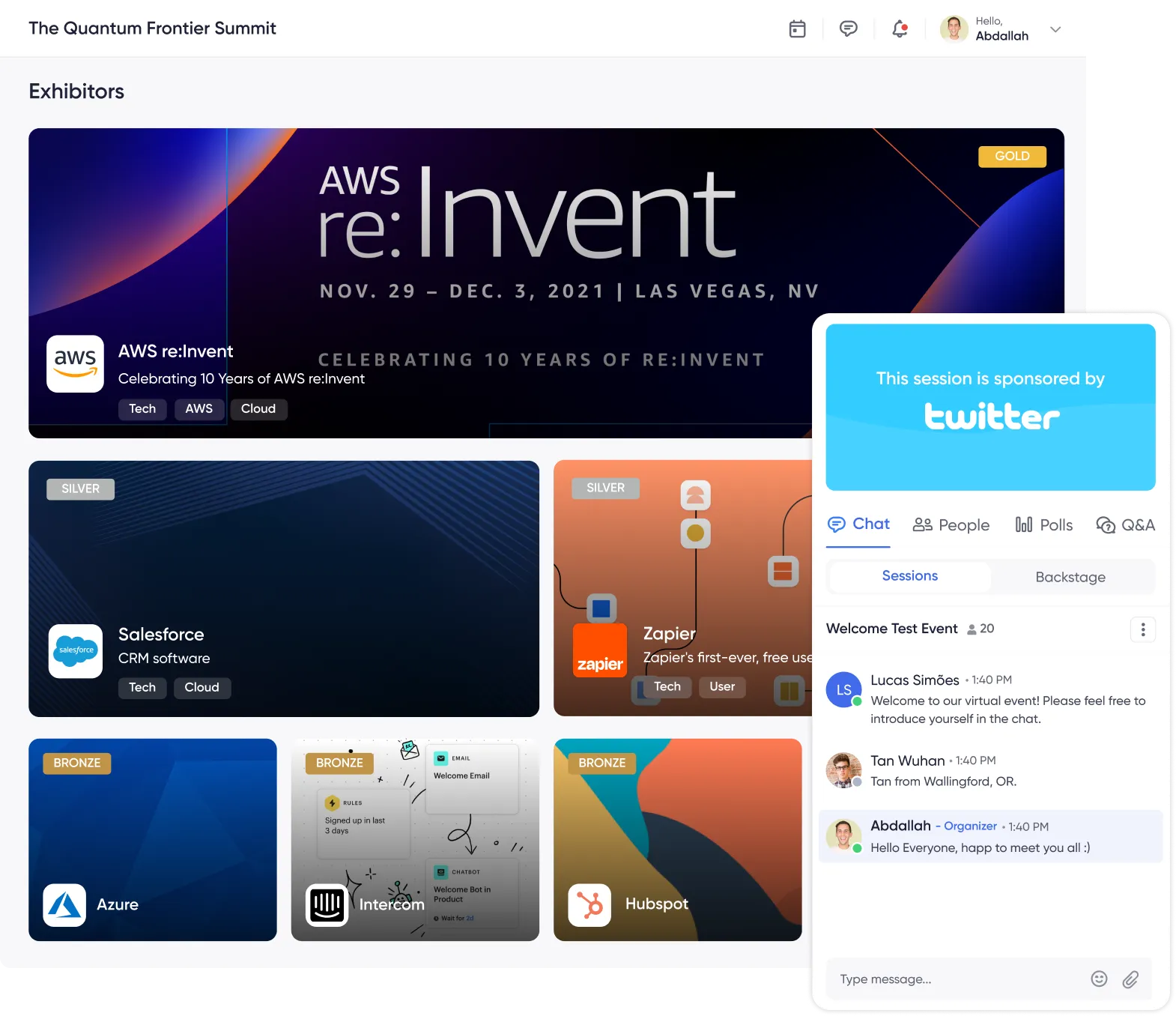Click the Hubspot logo icon
The height and width of the screenshot is (1016, 1176).
pos(589,905)
